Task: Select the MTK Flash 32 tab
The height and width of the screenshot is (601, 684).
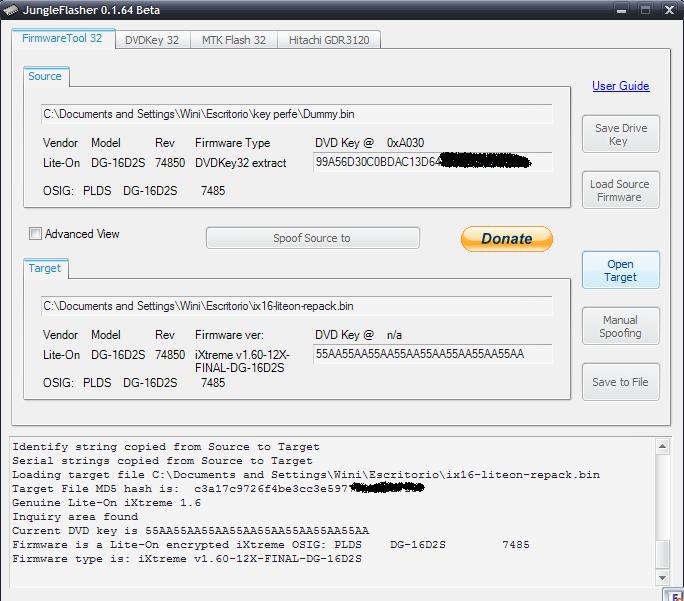Action: pyautogui.click(x=234, y=40)
